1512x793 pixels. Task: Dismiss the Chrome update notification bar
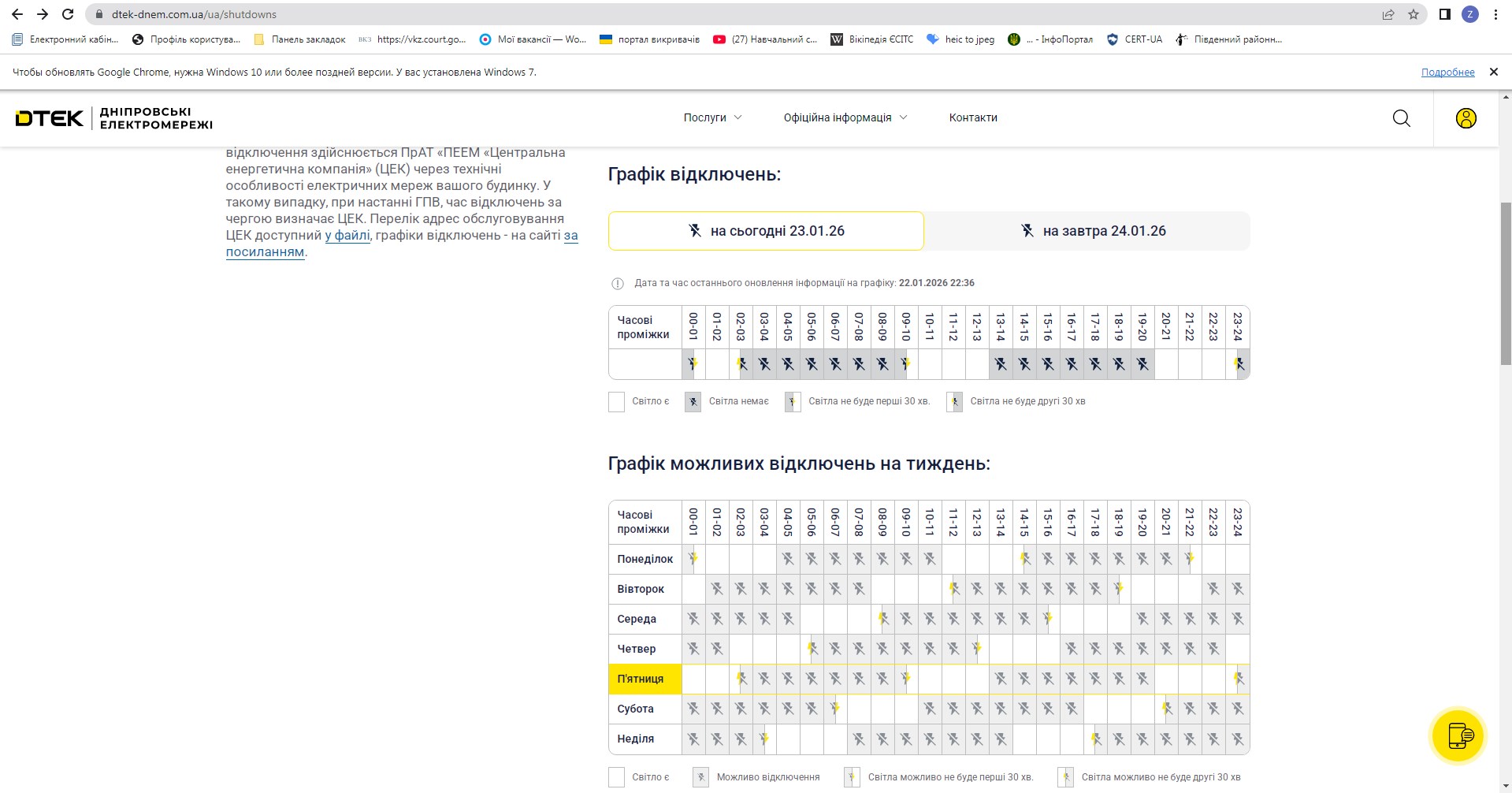tap(1493, 72)
